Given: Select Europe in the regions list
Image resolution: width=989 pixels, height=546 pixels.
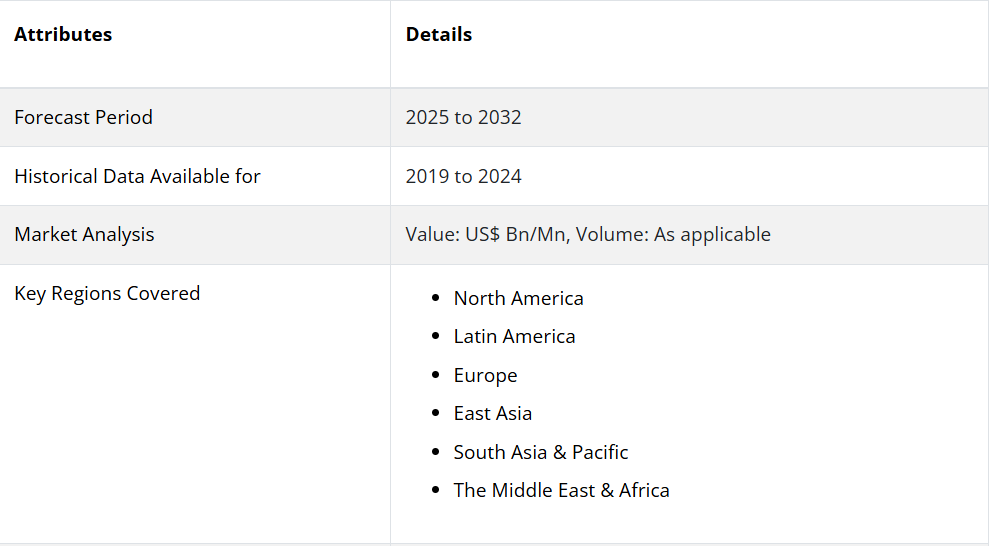Looking at the screenshot, I should tap(485, 376).
